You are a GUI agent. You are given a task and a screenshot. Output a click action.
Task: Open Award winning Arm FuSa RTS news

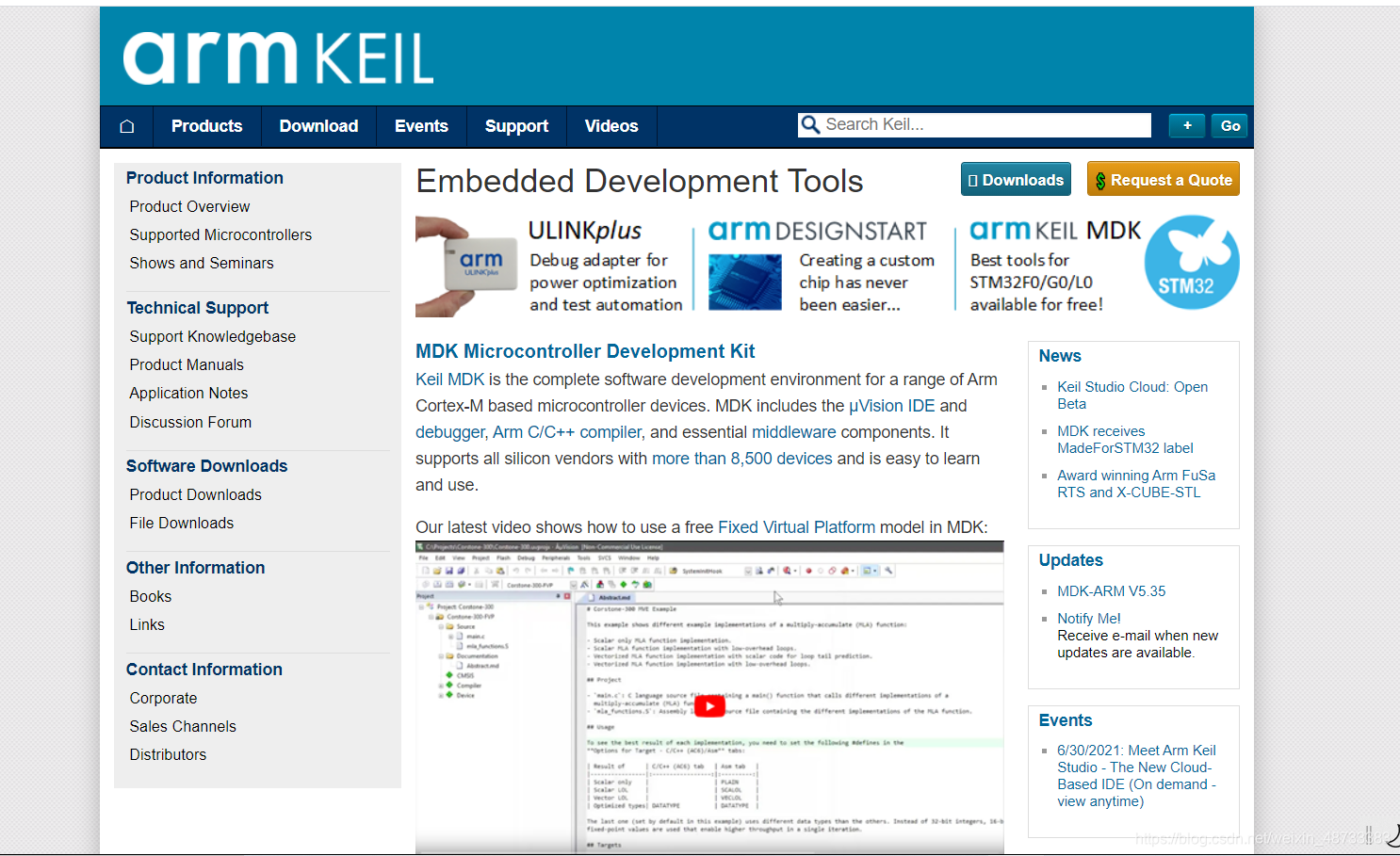coord(1136,484)
